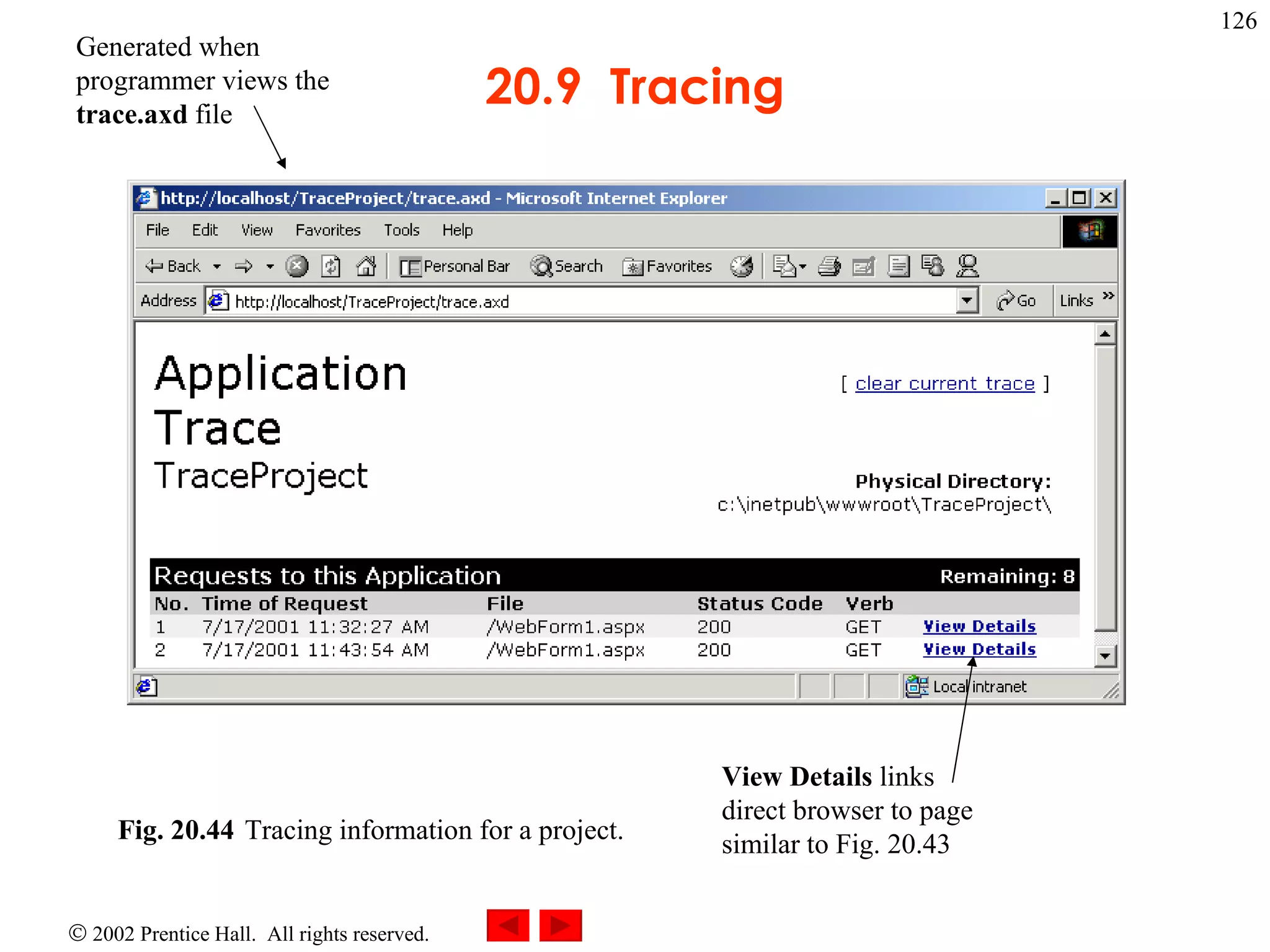Click the Search toolbar button
The width and height of the screenshot is (1270, 952).
coord(567,267)
